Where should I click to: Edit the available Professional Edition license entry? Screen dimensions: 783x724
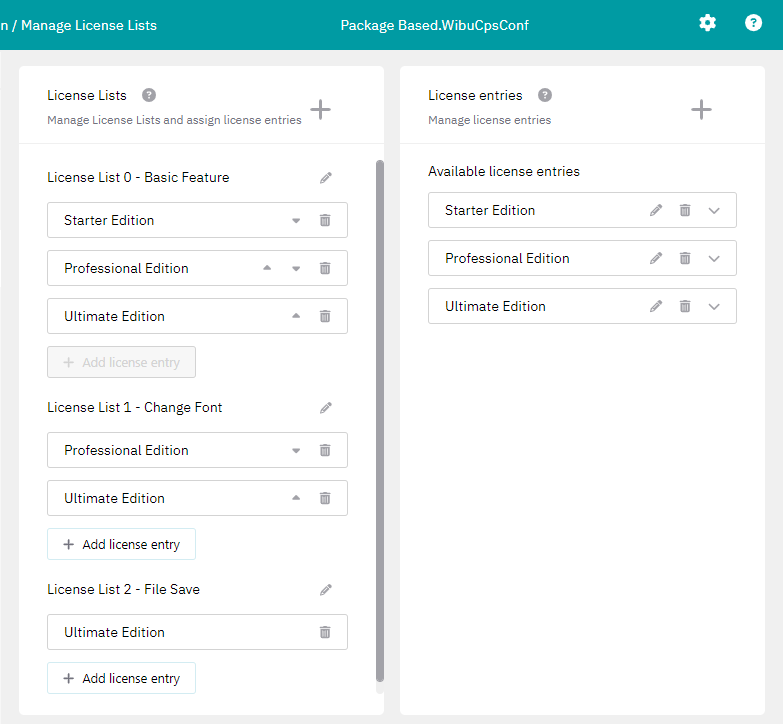[656, 258]
